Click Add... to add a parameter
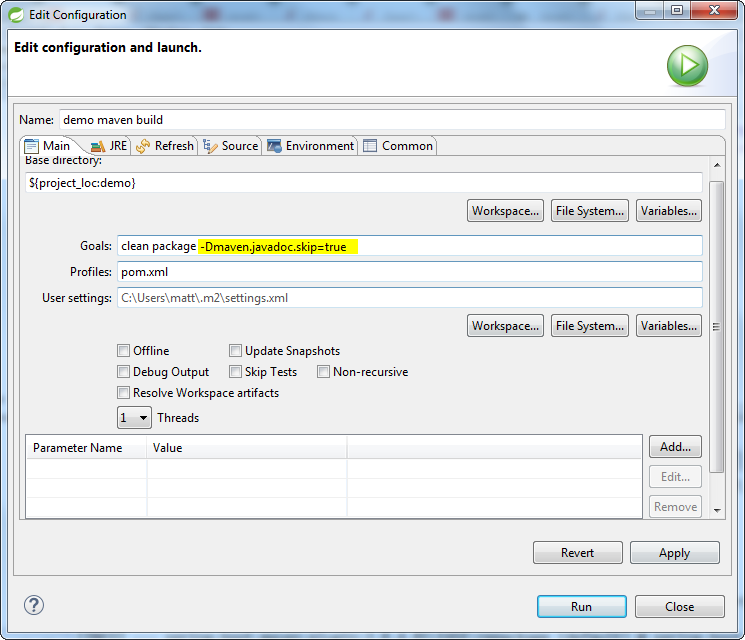Screen dimensions: 745x640 coord(675,447)
